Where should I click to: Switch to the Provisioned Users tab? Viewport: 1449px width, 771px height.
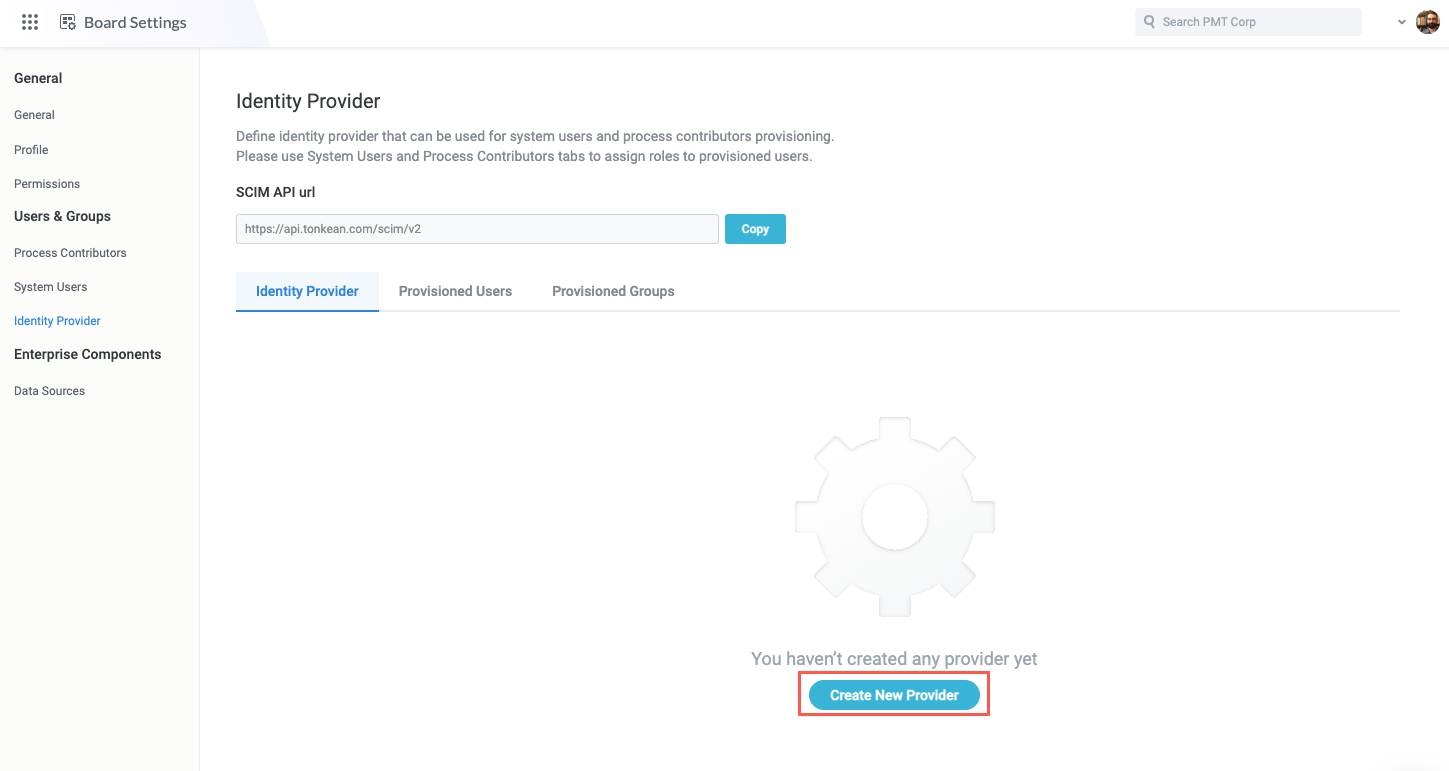click(455, 291)
